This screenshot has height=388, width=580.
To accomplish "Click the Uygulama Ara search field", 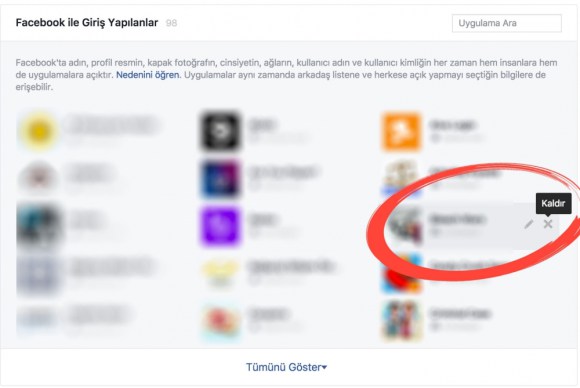I will [x=506, y=23].
